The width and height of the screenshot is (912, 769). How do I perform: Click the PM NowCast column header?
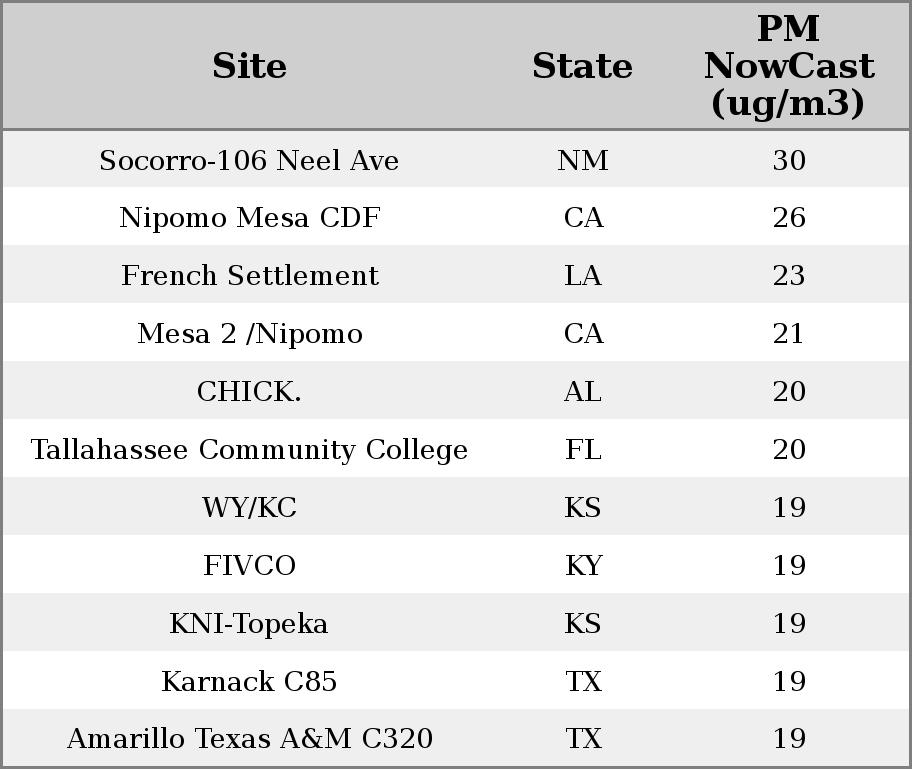[x=788, y=66]
